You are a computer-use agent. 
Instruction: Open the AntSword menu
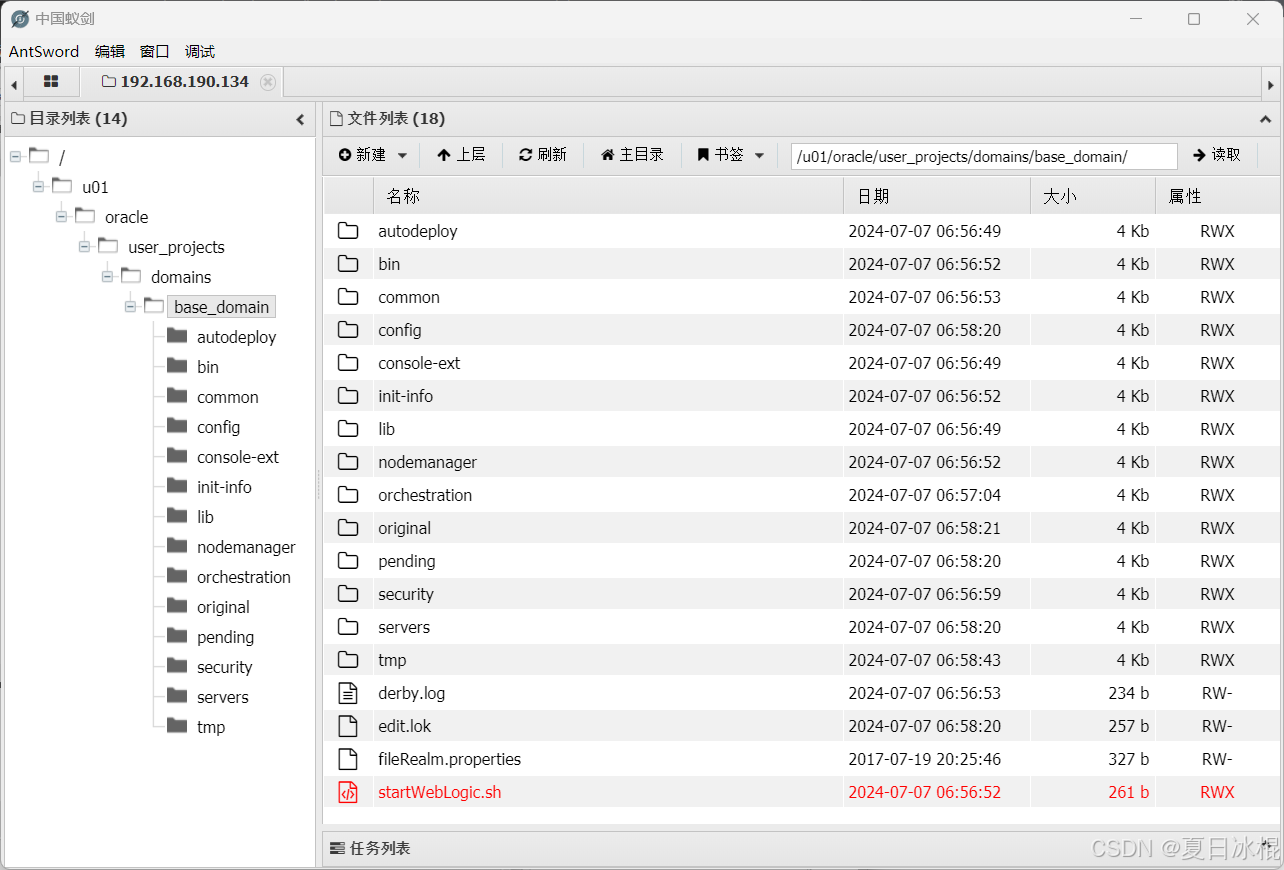44,51
